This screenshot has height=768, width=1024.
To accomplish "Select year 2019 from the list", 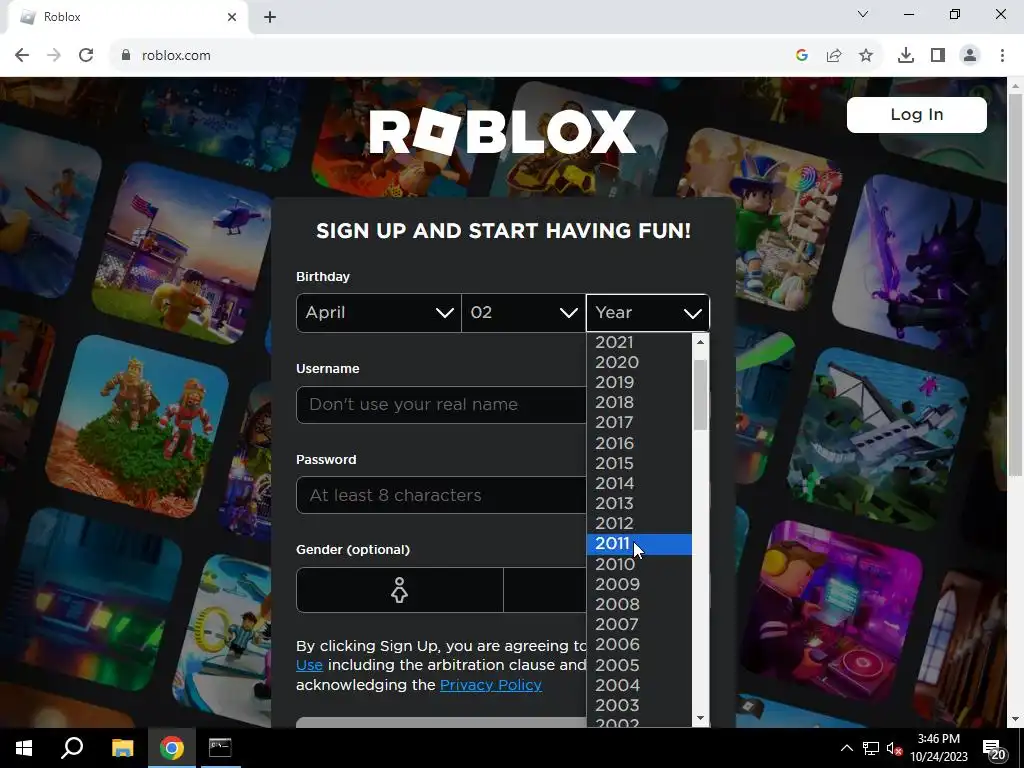I will (639, 382).
